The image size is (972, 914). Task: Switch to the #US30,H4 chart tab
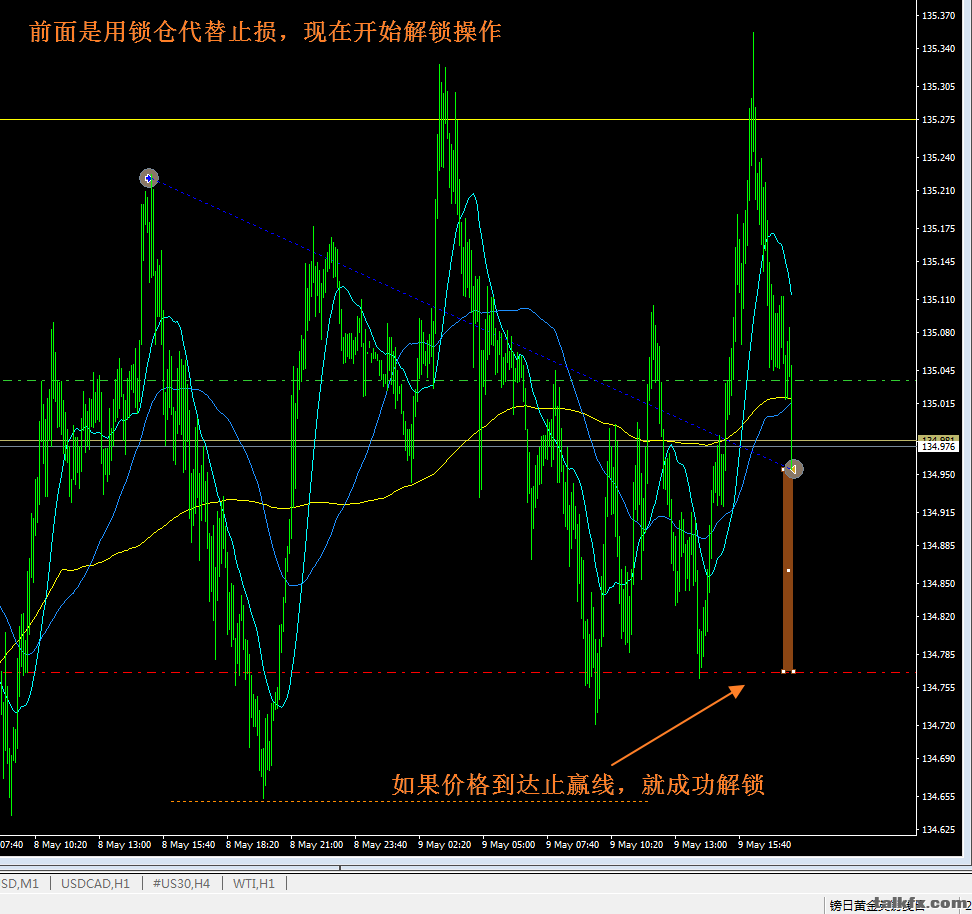click(181, 884)
